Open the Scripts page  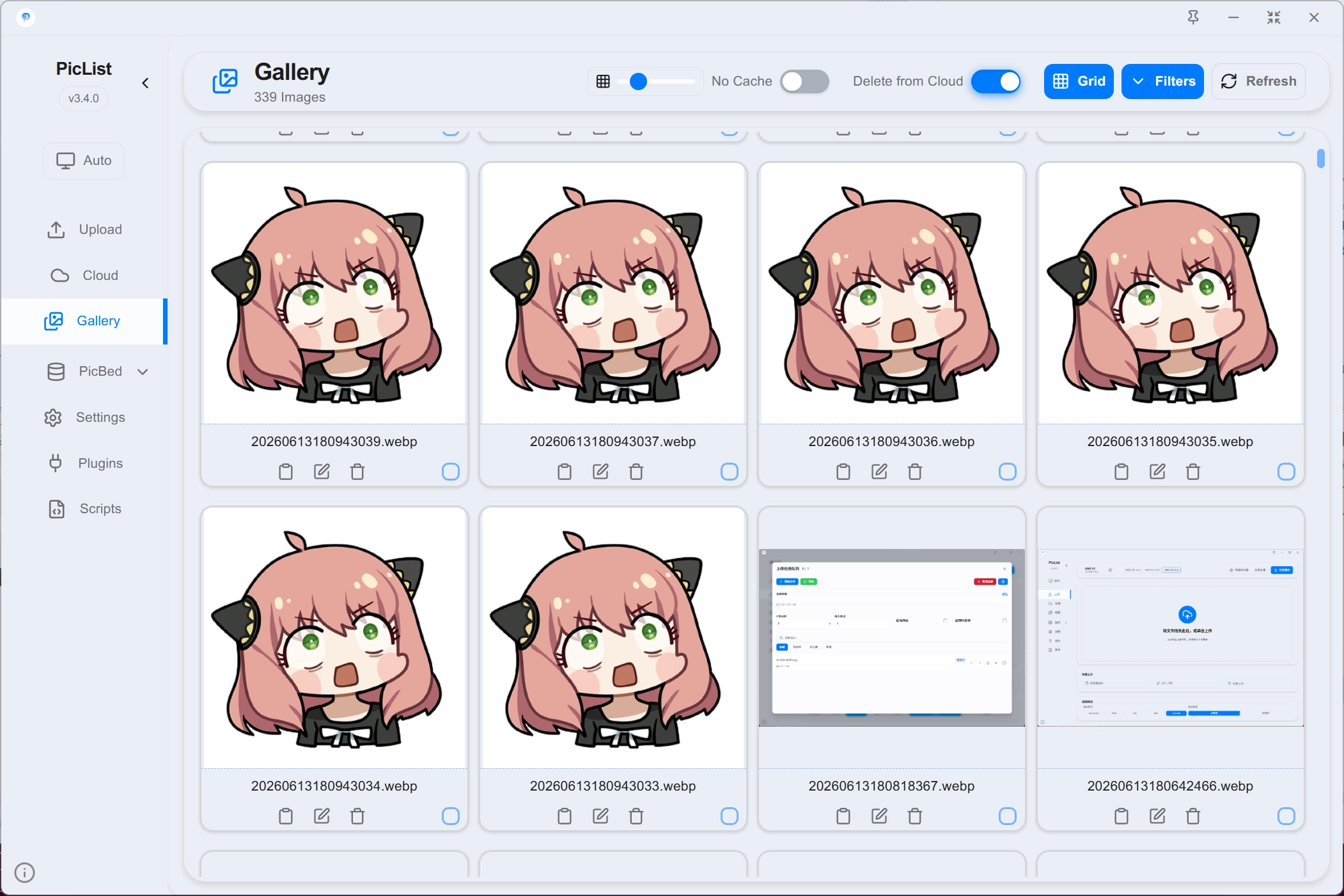(x=84, y=509)
